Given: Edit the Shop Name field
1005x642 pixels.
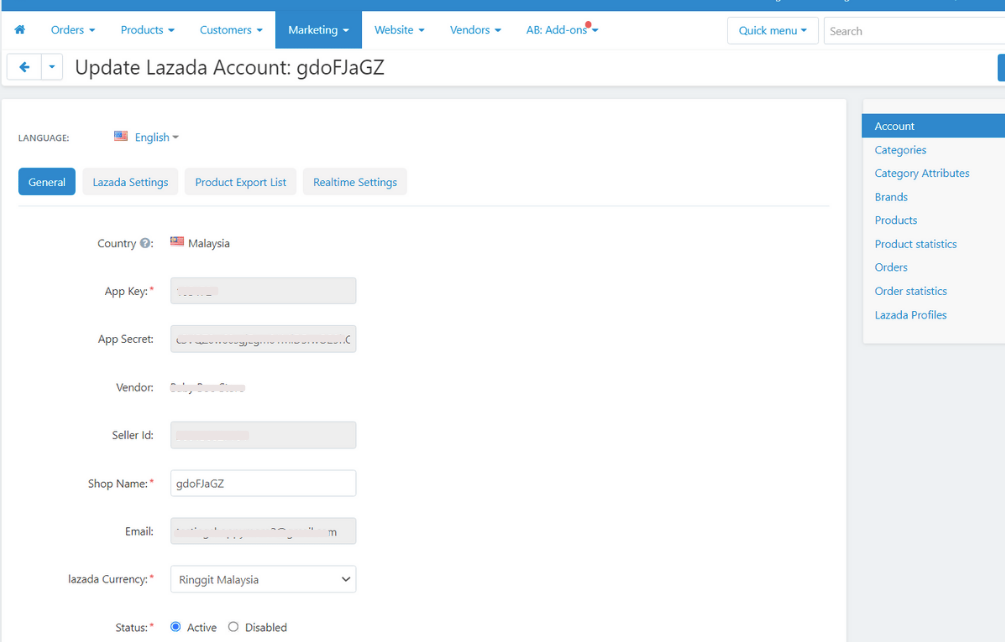Looking at the screenshot, I should coord(263,483).
